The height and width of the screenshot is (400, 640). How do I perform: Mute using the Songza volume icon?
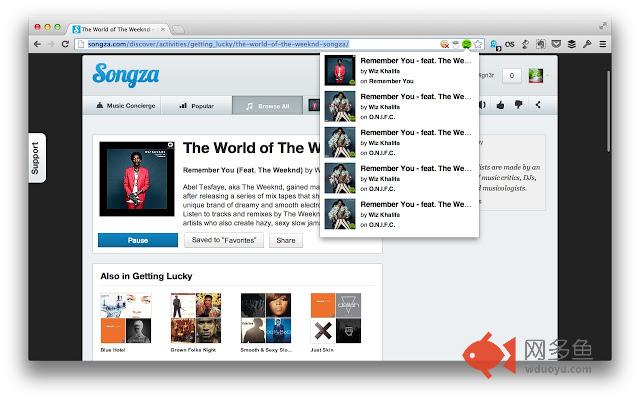(482, 105)
